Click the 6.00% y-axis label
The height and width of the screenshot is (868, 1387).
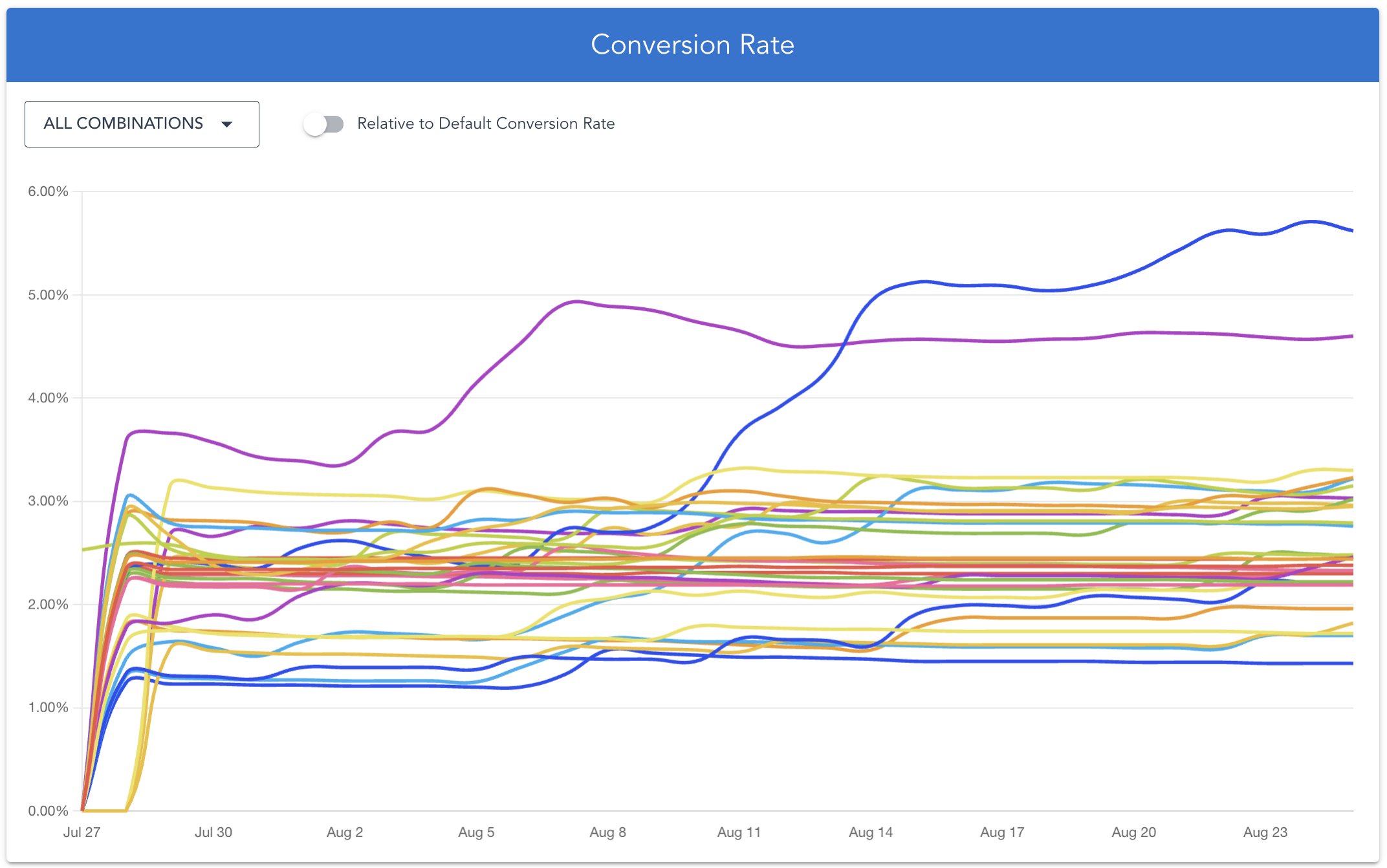[48, 191]
